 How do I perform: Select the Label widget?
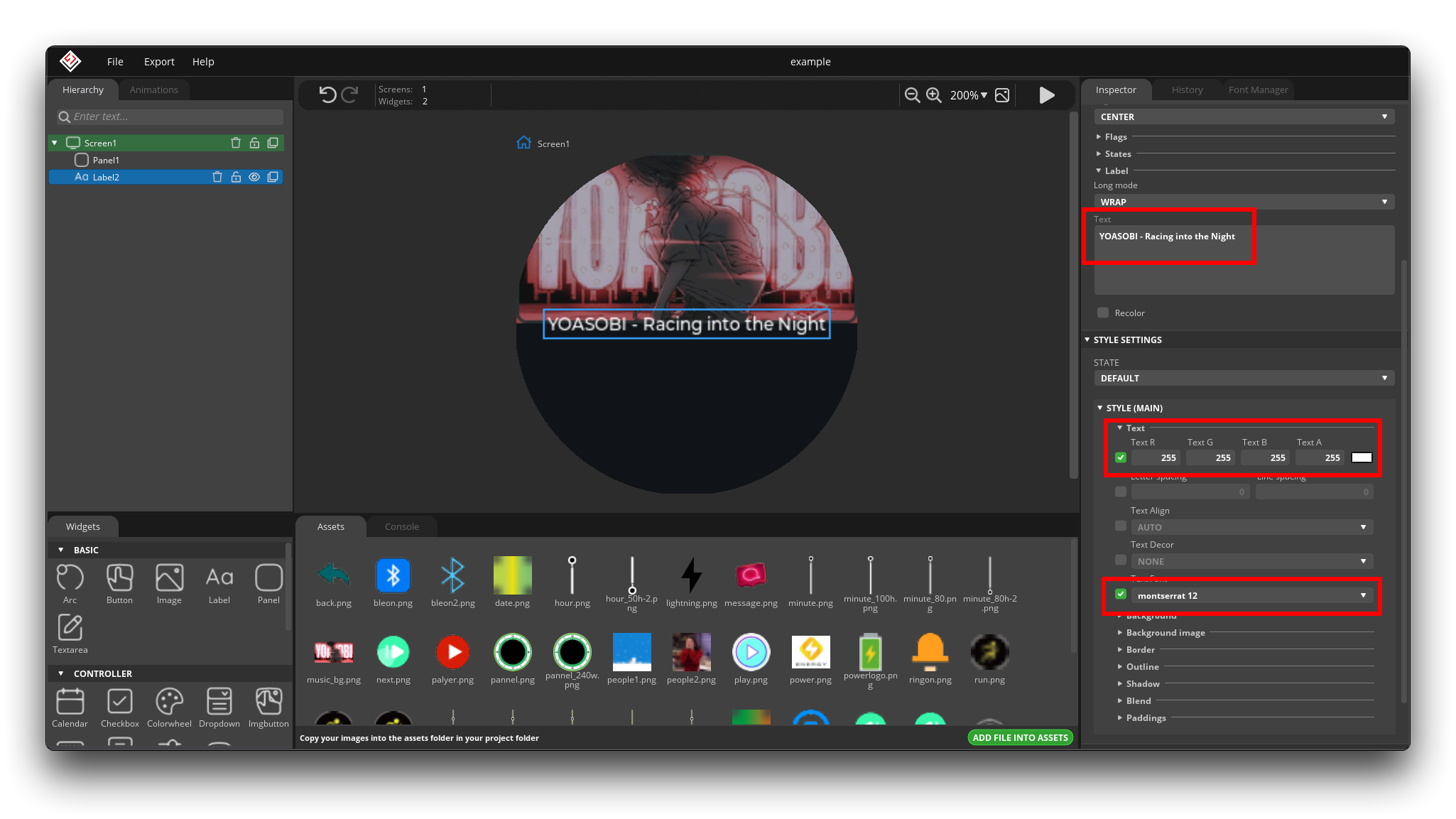(x=219, y=584)
